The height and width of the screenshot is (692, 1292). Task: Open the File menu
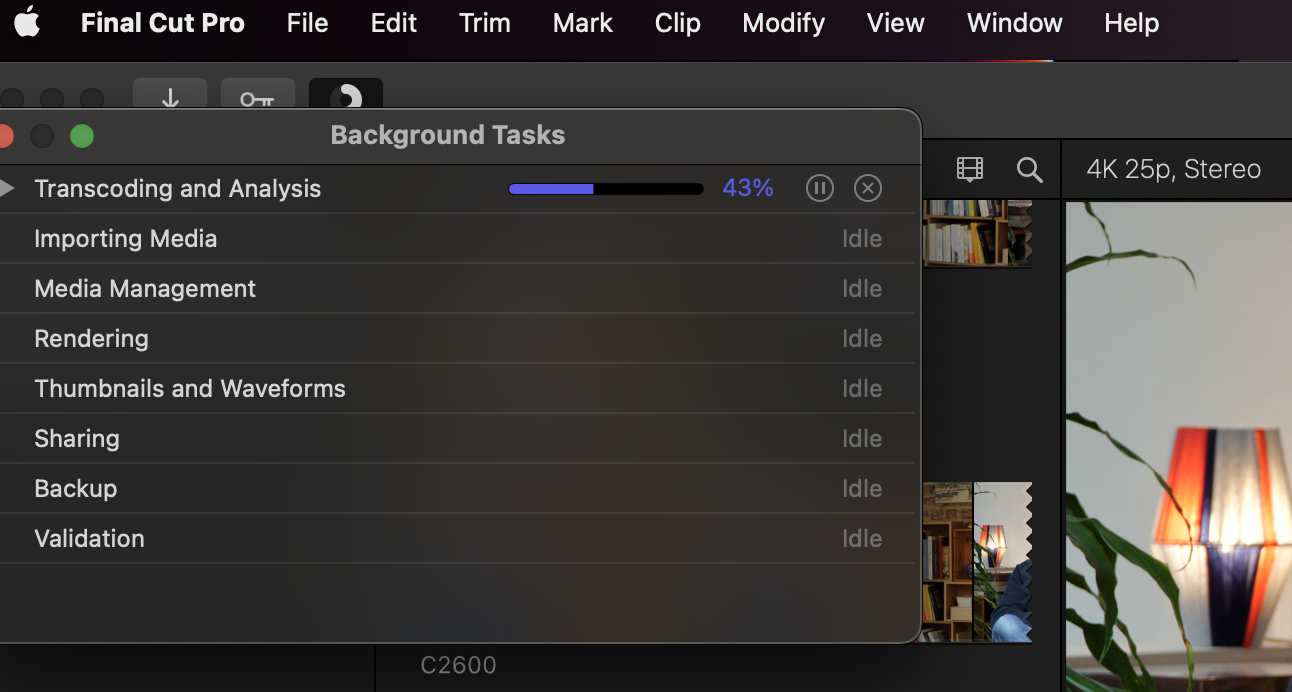click(x=306, y=22)
